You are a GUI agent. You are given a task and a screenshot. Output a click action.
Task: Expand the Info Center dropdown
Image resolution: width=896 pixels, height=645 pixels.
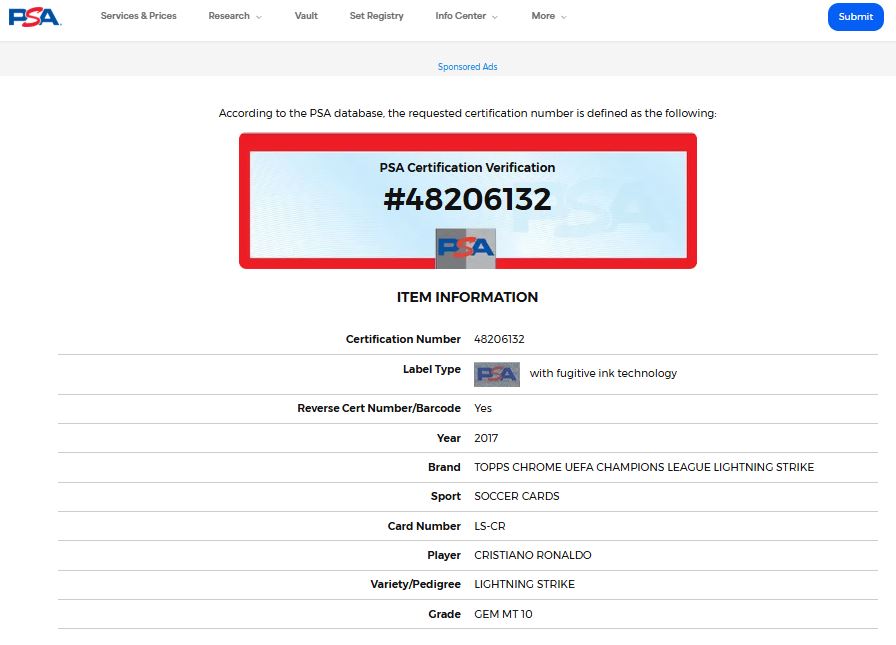(x=466, y=16)
